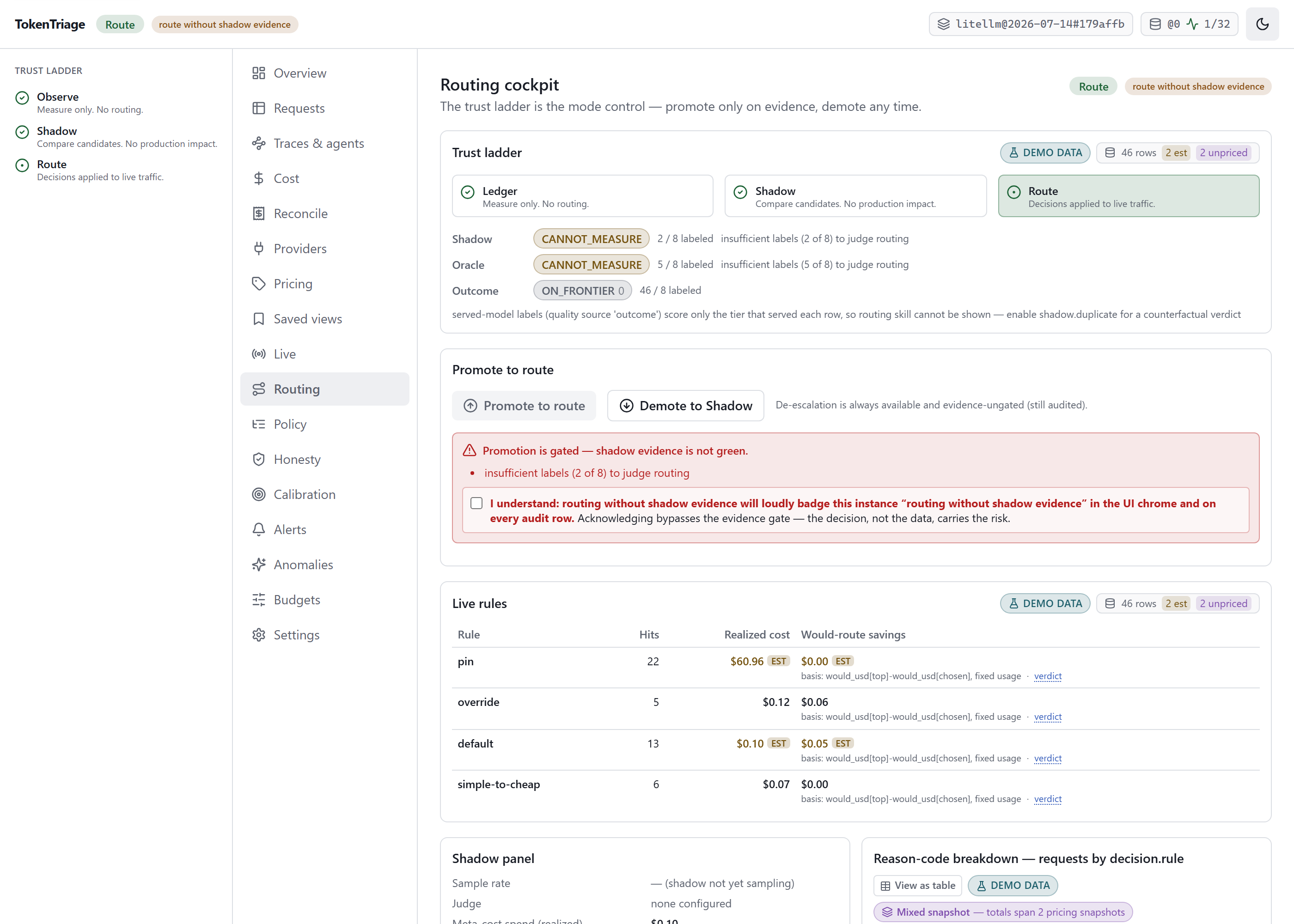1294x924 pixels.
Task: Click the table icon in View as table
Action: [x=885, y=885]
